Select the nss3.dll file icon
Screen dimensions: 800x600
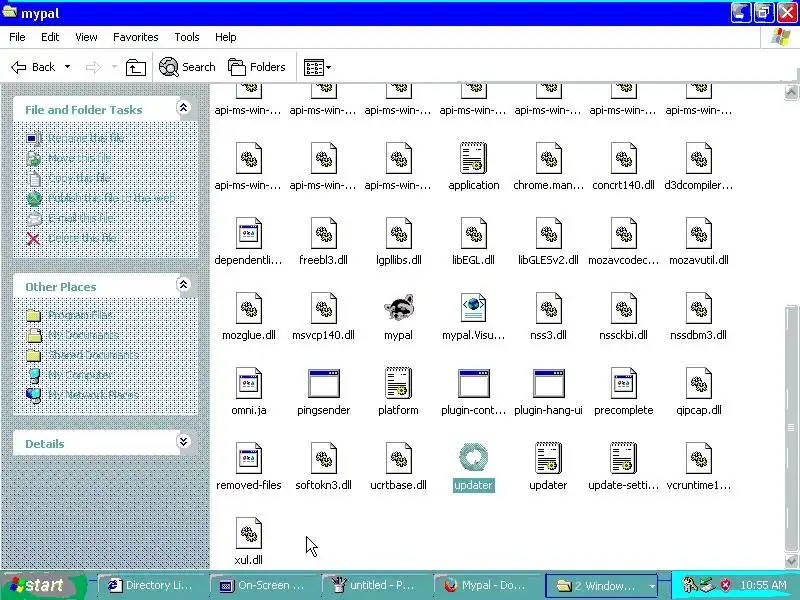coord(548,308)
